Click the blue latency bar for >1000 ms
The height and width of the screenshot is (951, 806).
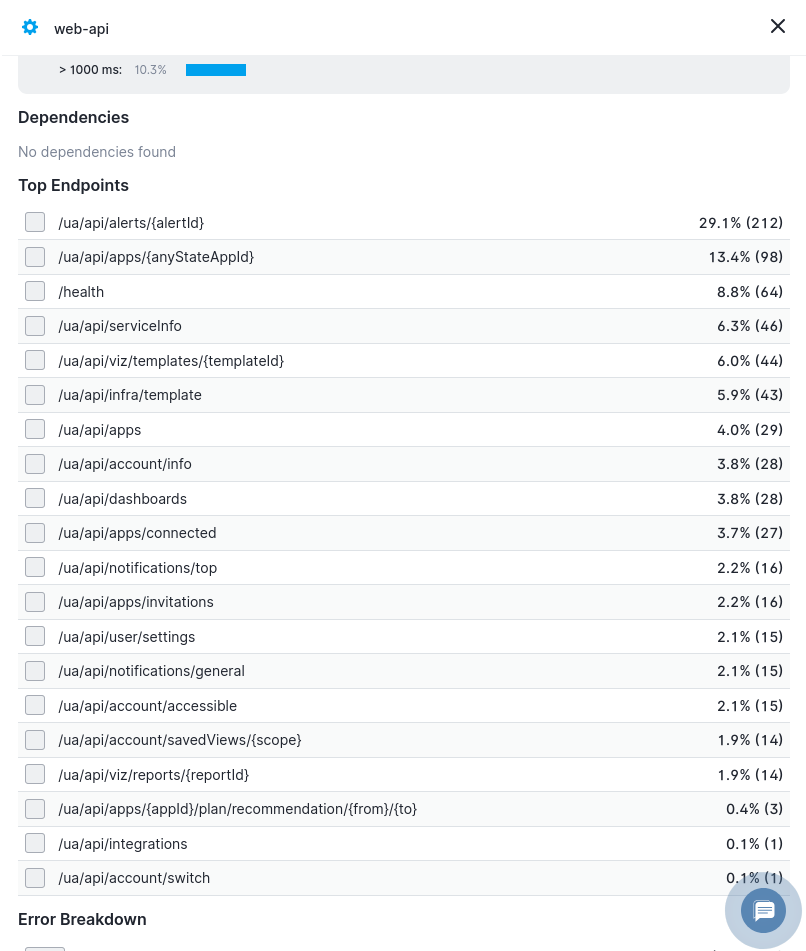(x=215, y=70)
